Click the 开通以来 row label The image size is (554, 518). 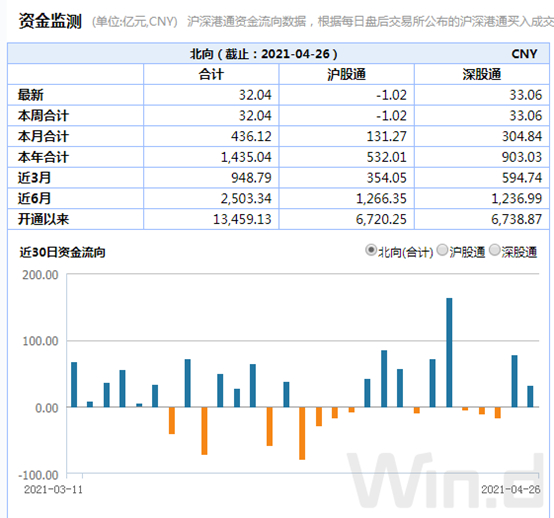[x=43, y=219]
